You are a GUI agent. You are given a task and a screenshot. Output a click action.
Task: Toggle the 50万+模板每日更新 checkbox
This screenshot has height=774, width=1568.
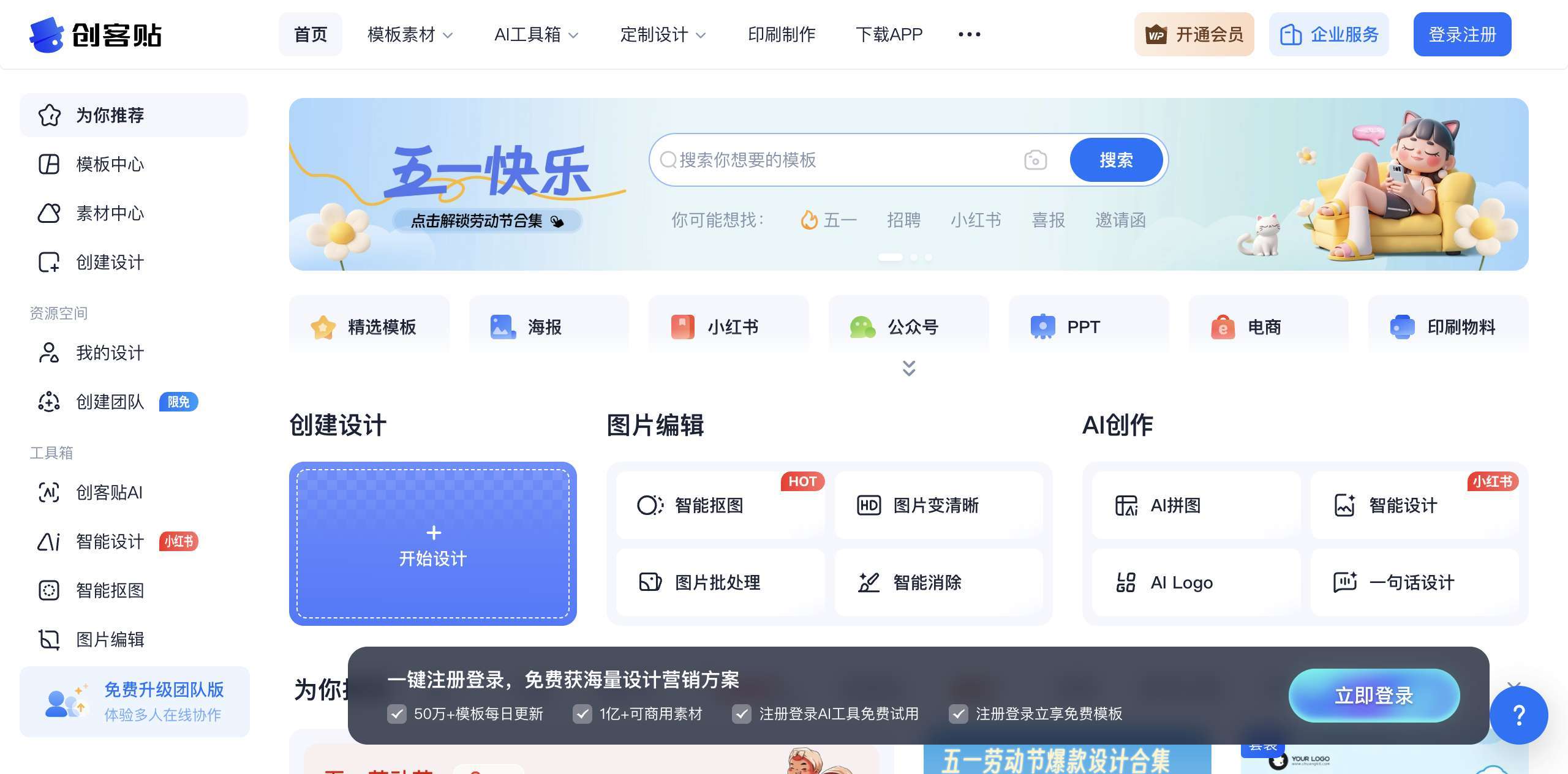click(397, 714)
